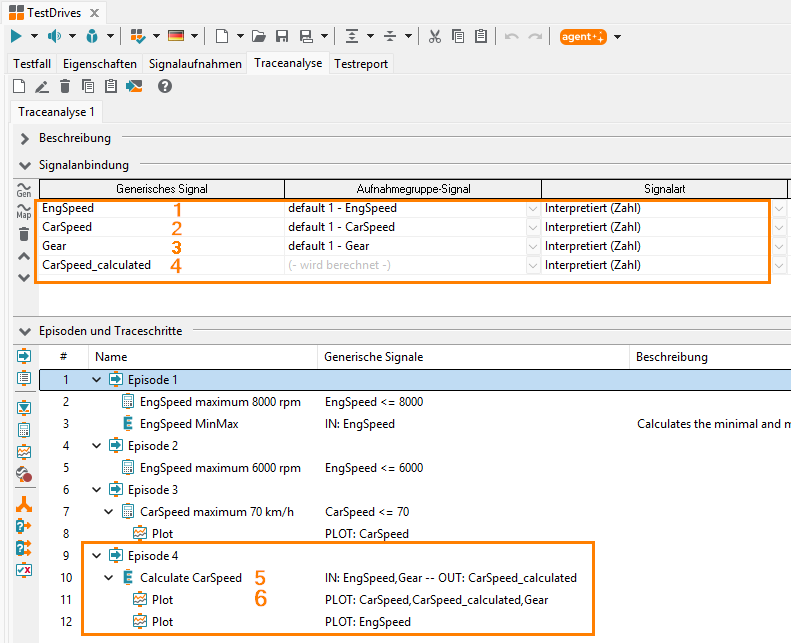Click the blue Run test play icon

tap(16, 36)
